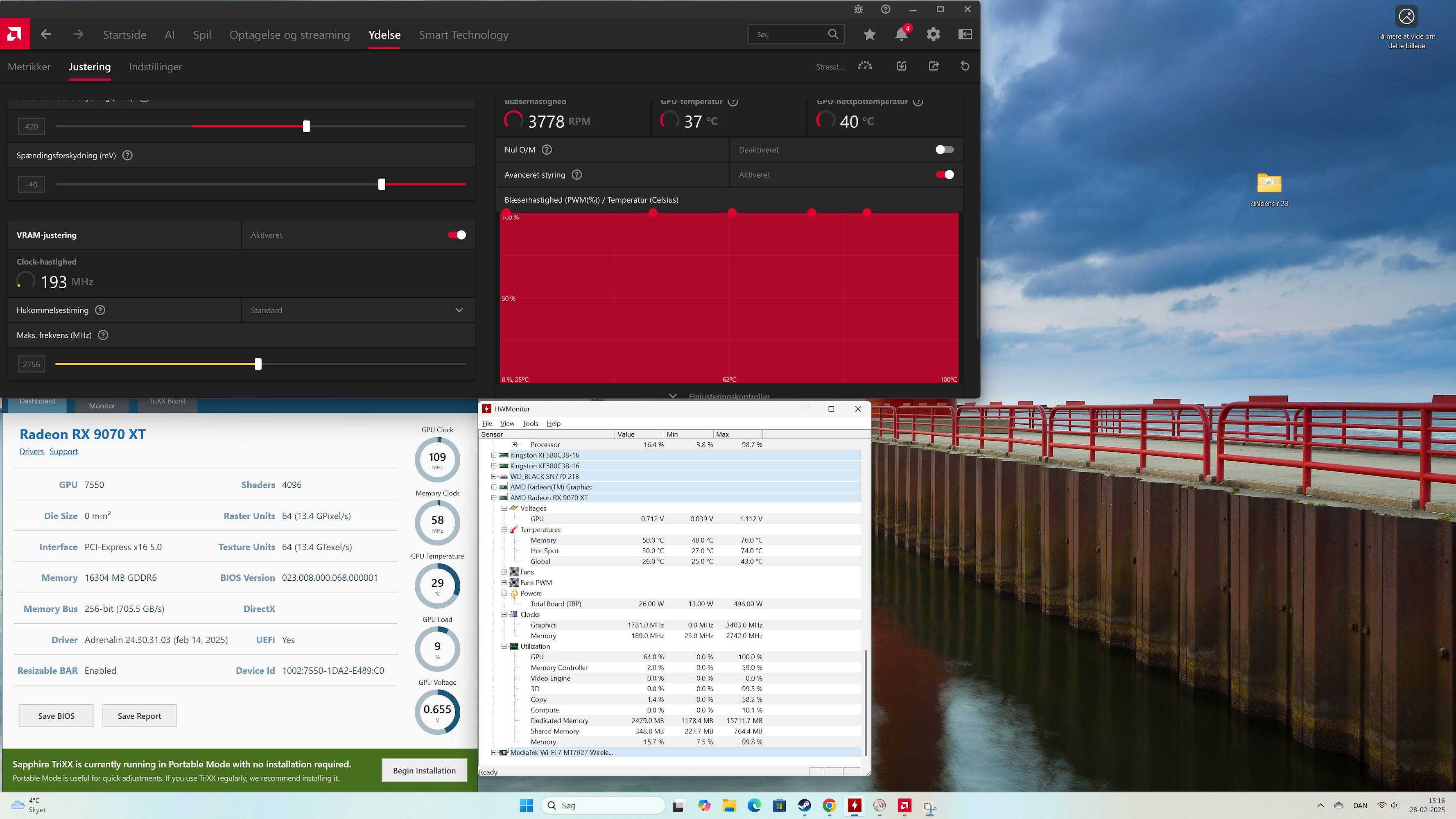Open HWMonitor View menu
The width and height of the screenshot is (1456, 819).
pyautogui.click(x=507, y=423)
